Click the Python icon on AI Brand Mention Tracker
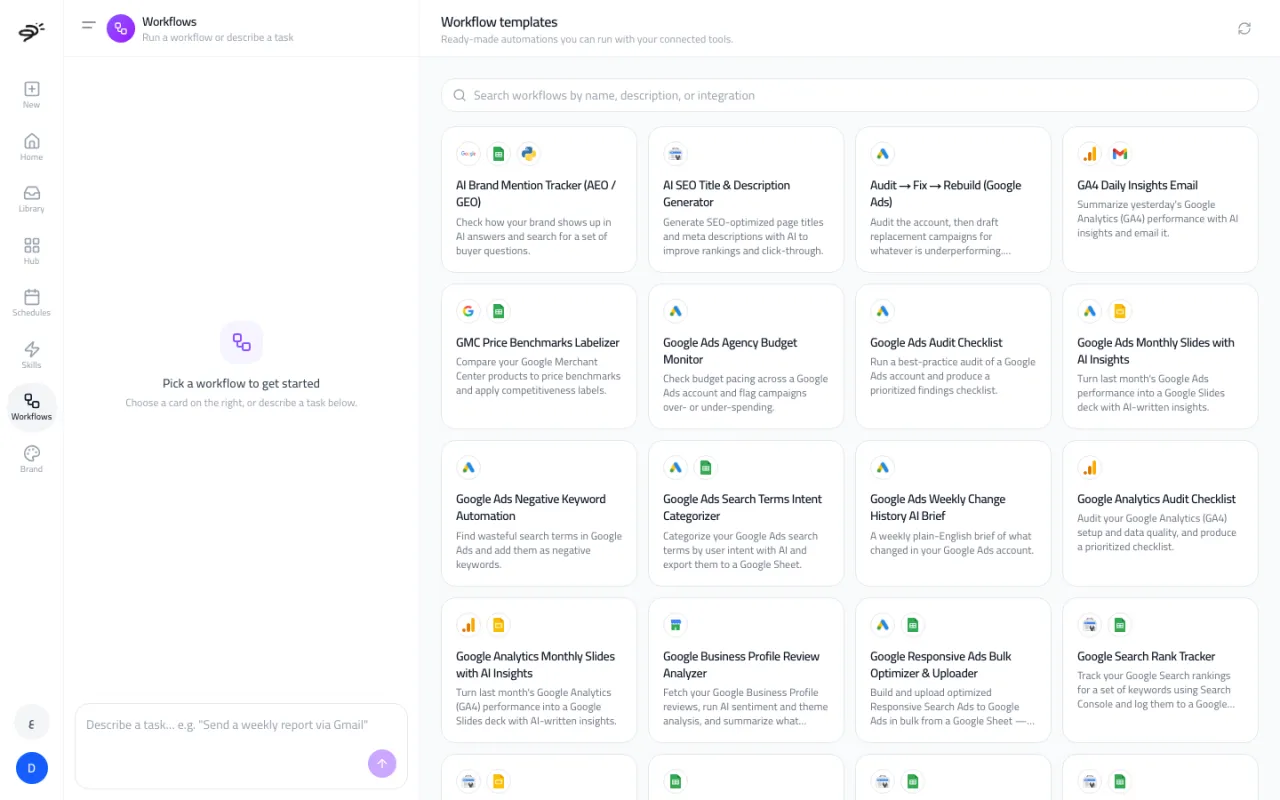Image resolution: width=1280 pixels, height=800 pixels. 528,153
